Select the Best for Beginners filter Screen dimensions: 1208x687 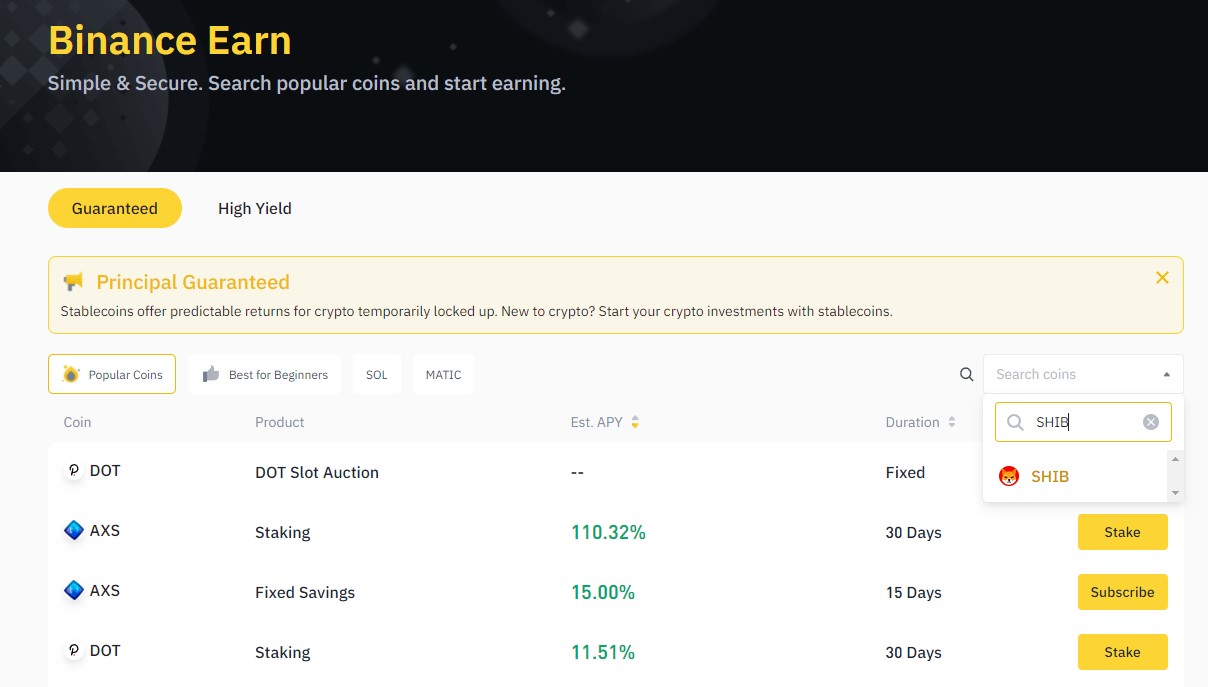(264, 374)
